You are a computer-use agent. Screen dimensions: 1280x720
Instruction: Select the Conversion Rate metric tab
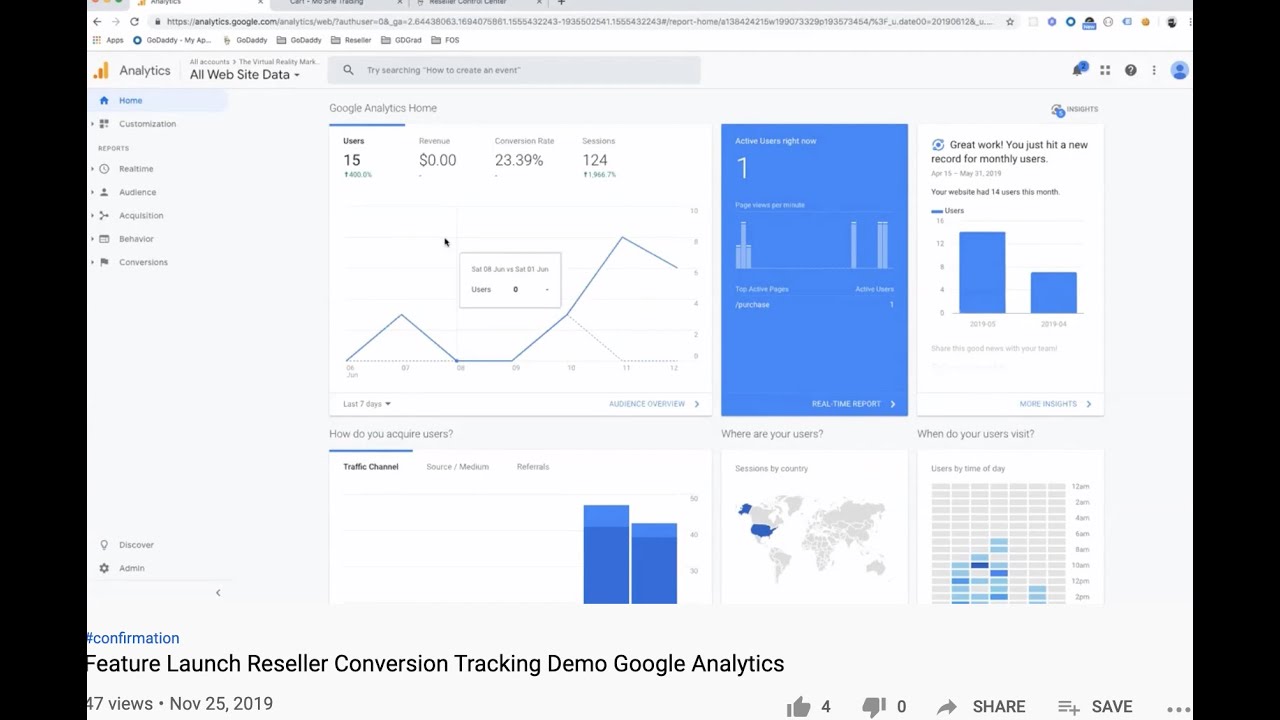(x=524, y=158)
